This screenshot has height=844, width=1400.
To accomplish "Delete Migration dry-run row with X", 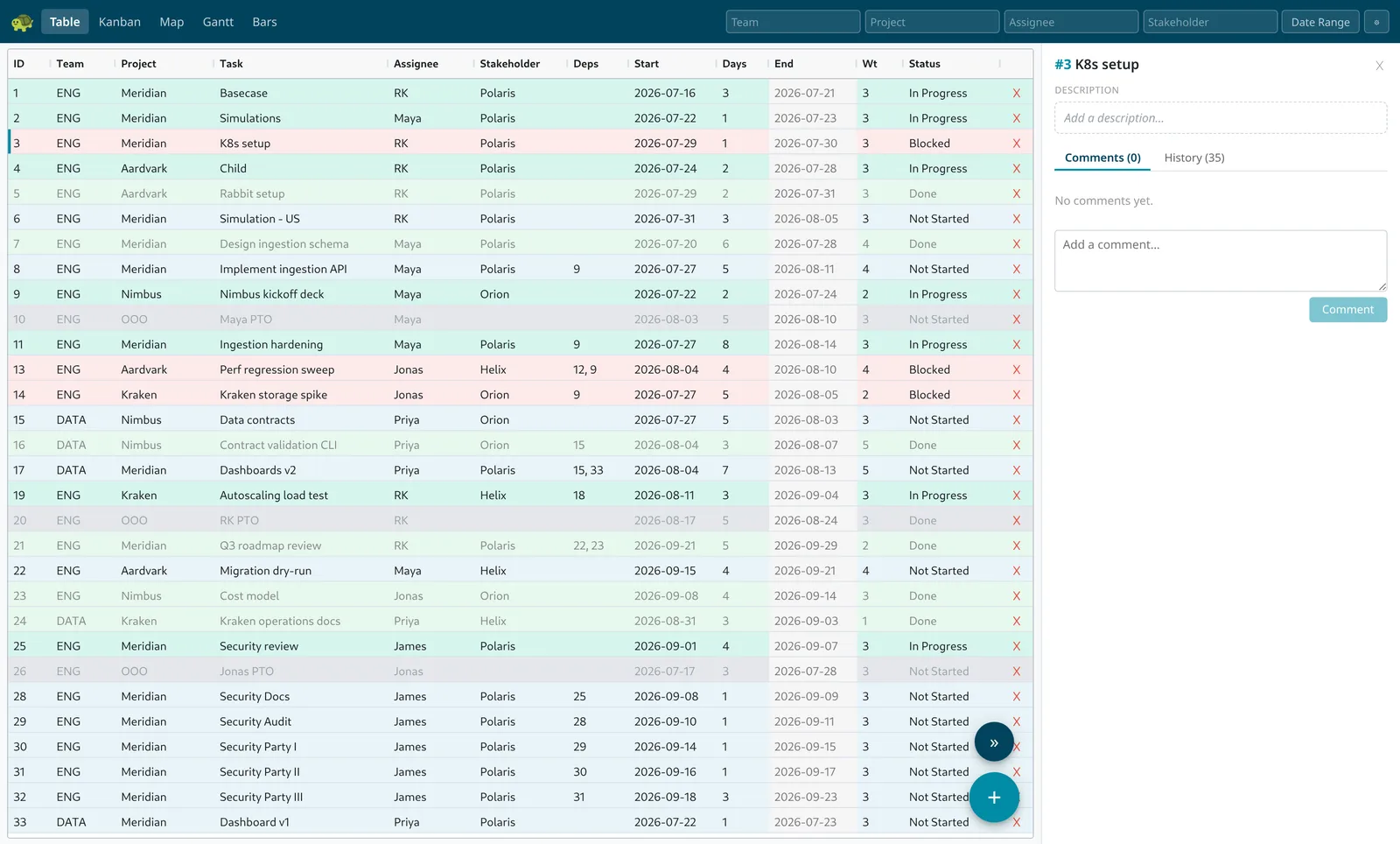I will (x=1016, y=571).
